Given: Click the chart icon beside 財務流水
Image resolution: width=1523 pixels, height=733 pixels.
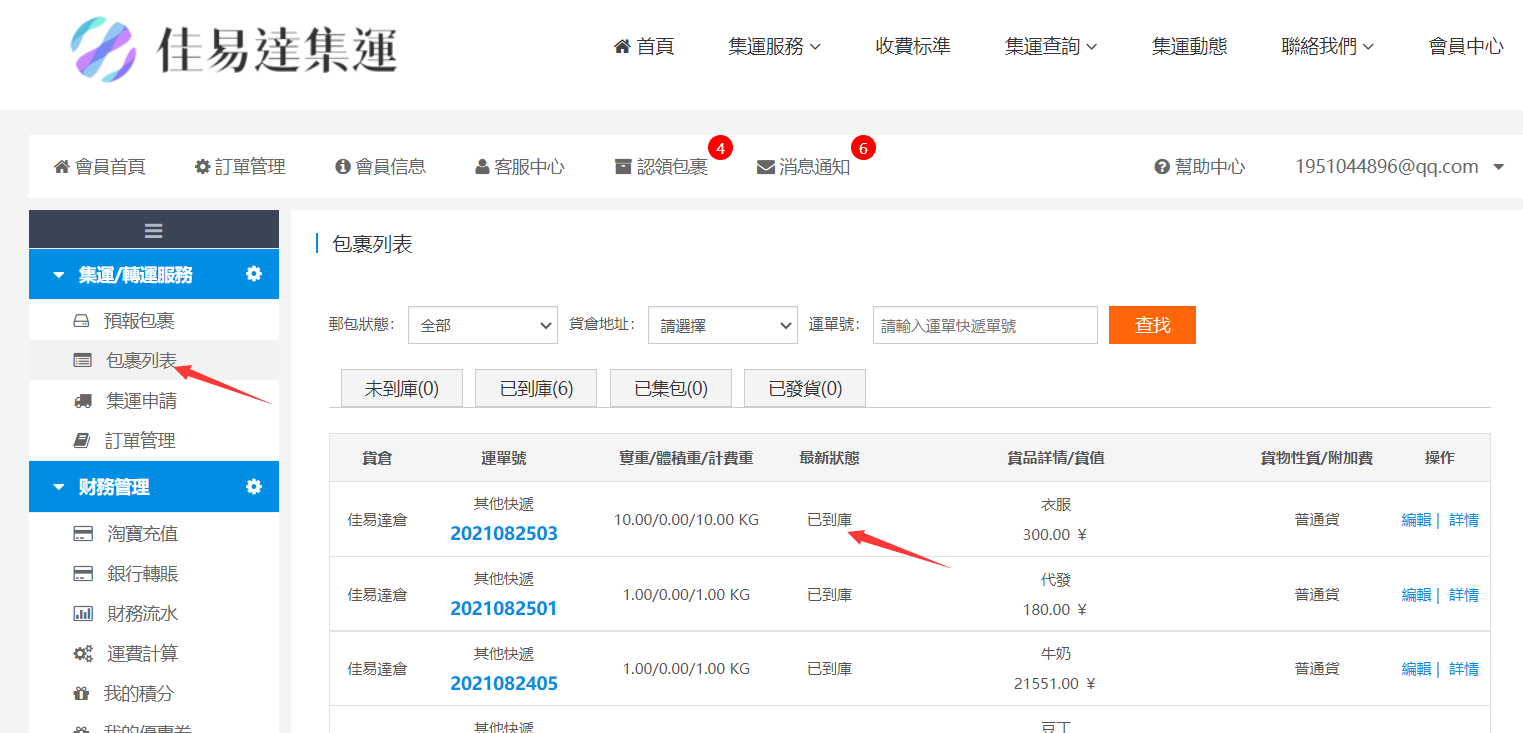Looking at the screenshot, I should 83,614.
